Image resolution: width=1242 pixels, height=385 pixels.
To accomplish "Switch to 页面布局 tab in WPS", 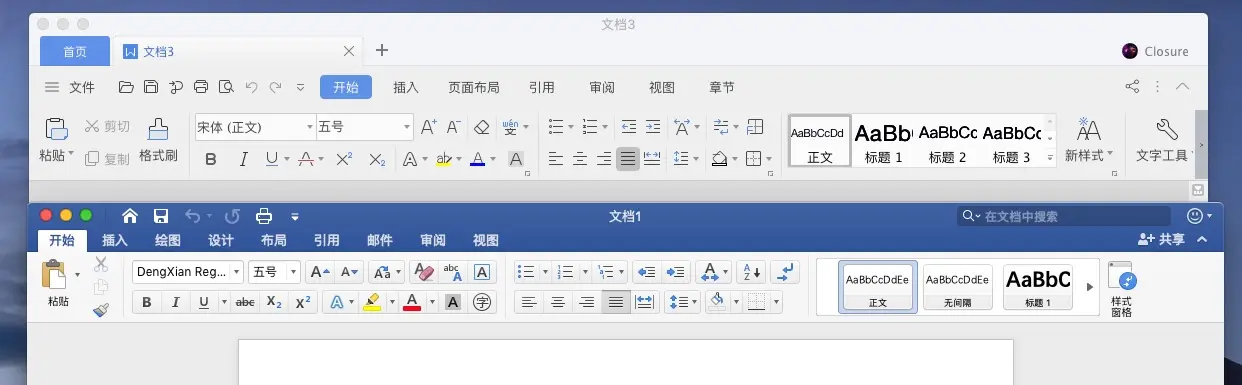I will tap(474, 87).
